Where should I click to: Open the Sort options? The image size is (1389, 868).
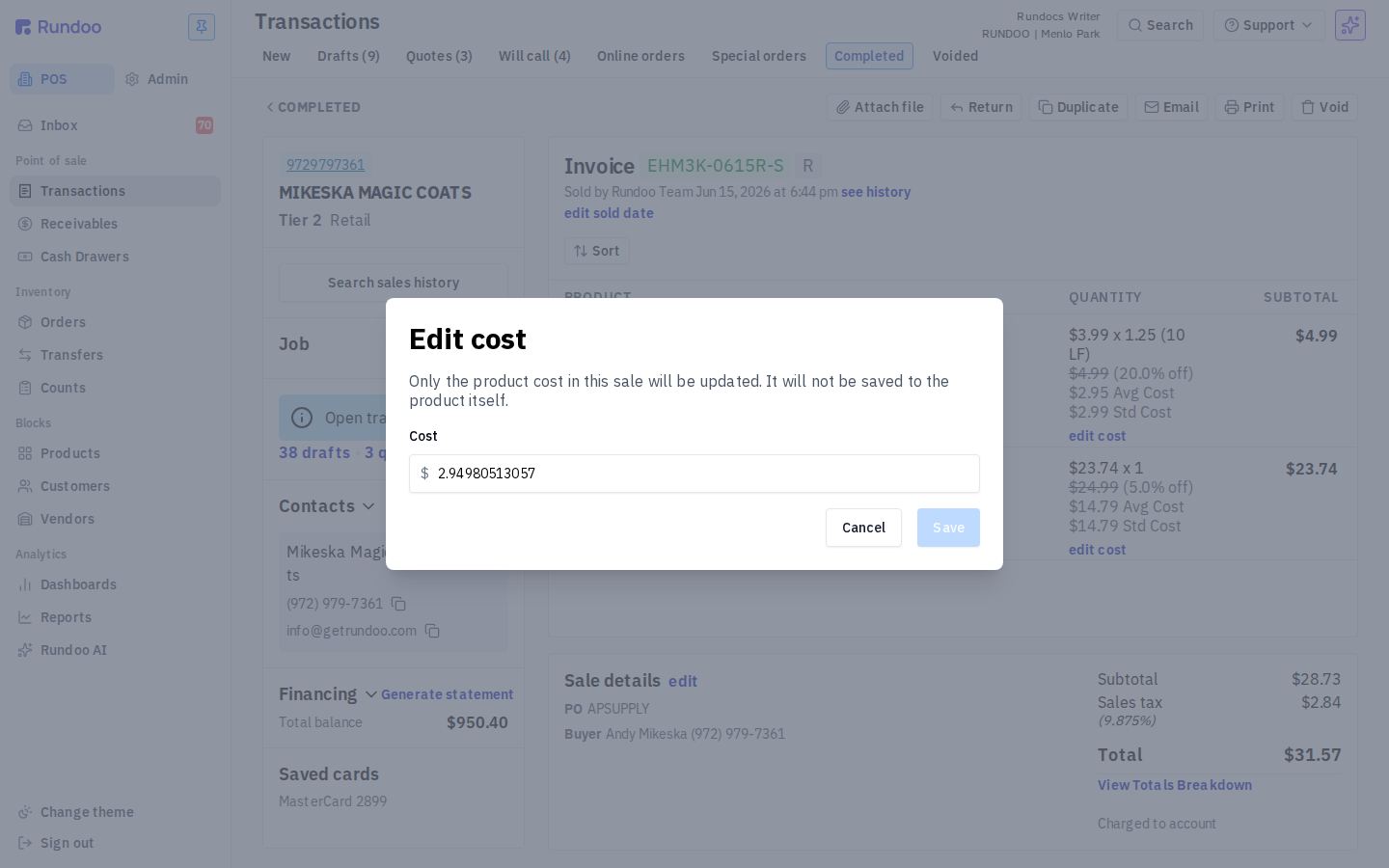[x=597, y=251]
